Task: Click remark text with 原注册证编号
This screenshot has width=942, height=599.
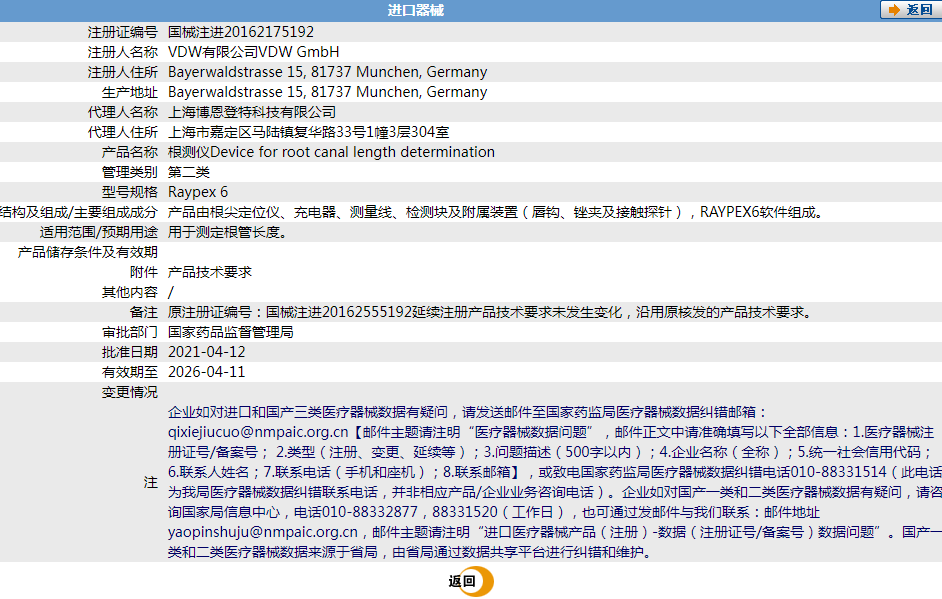Action: [x=491, y=312]
